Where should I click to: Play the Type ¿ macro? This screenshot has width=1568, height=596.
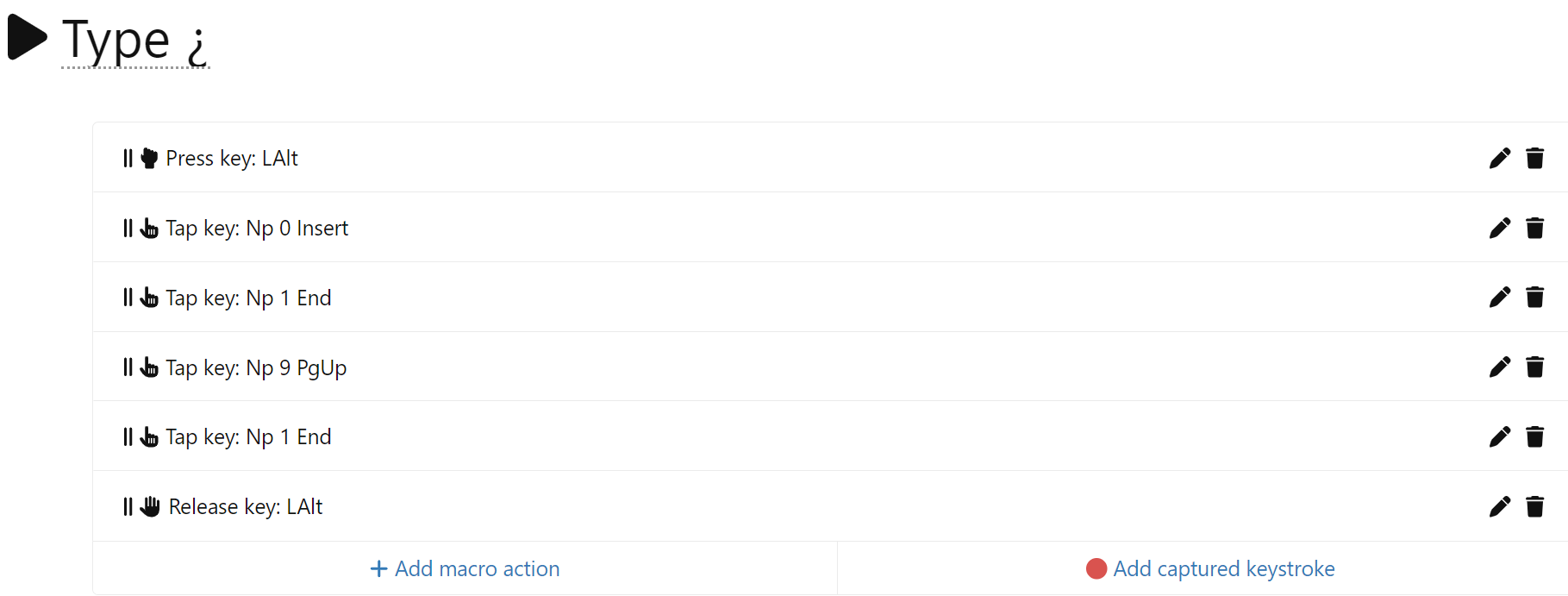[x=27, y=38]
